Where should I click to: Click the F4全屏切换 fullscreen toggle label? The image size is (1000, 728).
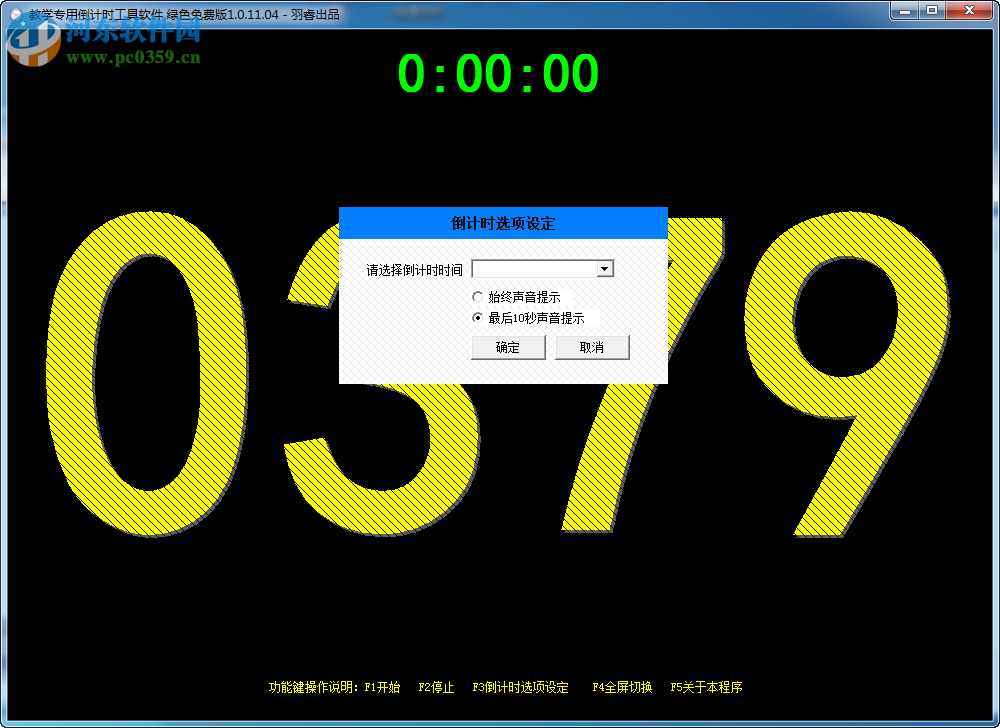[x=623, y=688]
